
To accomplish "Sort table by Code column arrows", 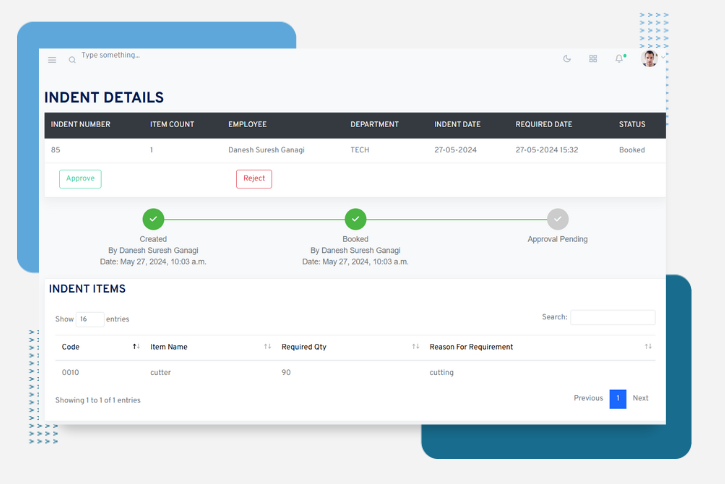I will 136,347.
